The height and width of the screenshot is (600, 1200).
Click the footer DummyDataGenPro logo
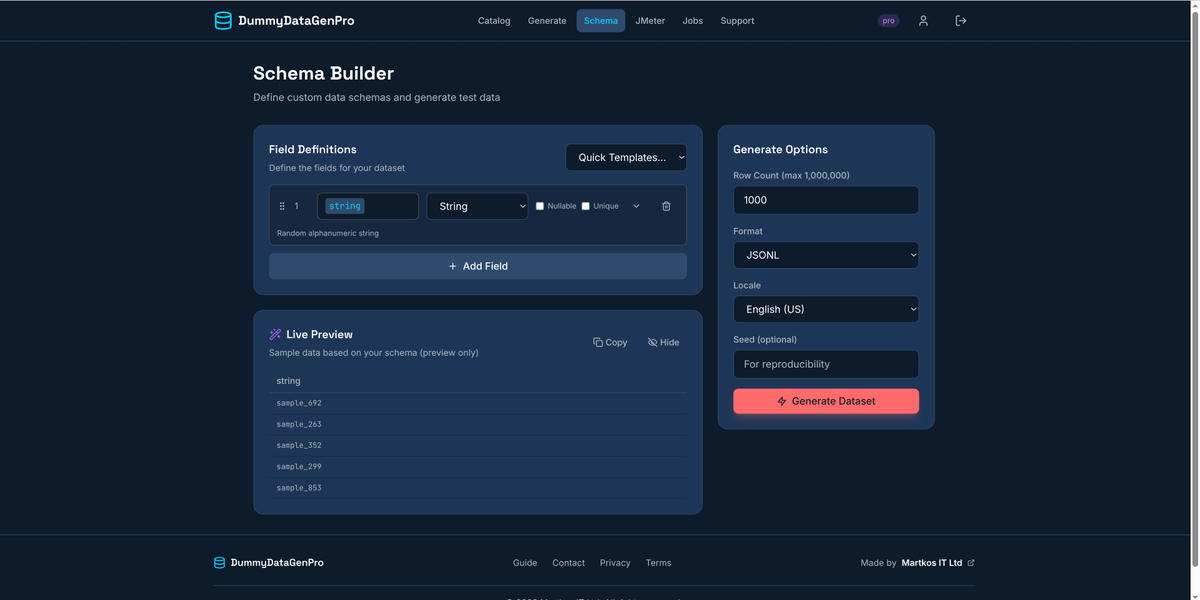pos(220,563)
